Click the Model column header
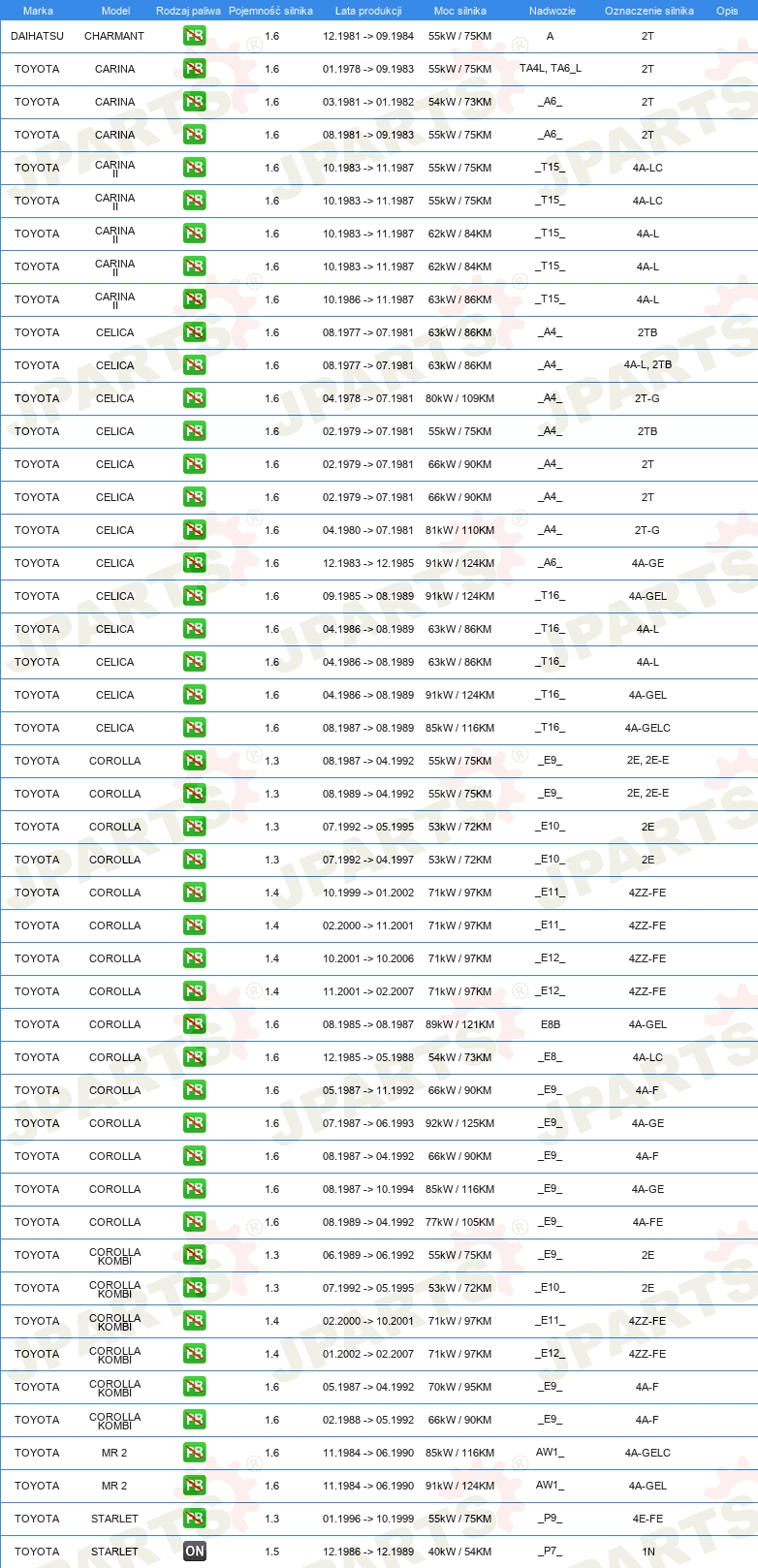The image size is (758, 1568). pyautogui.click(x=115, y=11)
